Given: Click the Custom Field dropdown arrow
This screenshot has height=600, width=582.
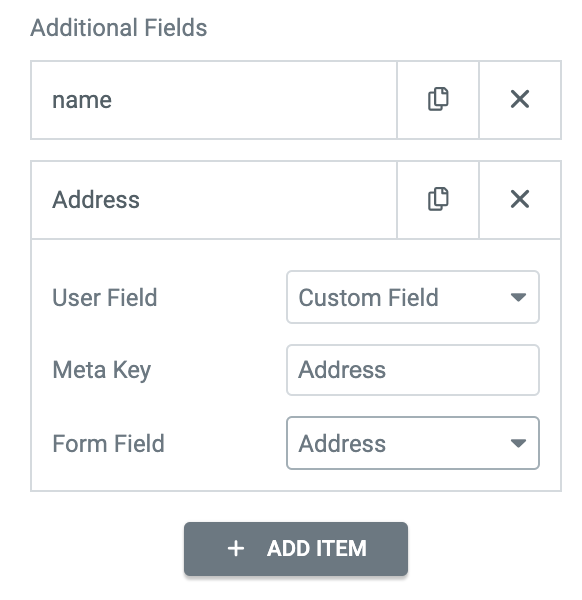Looking at the screenshot, I should 518,297.
